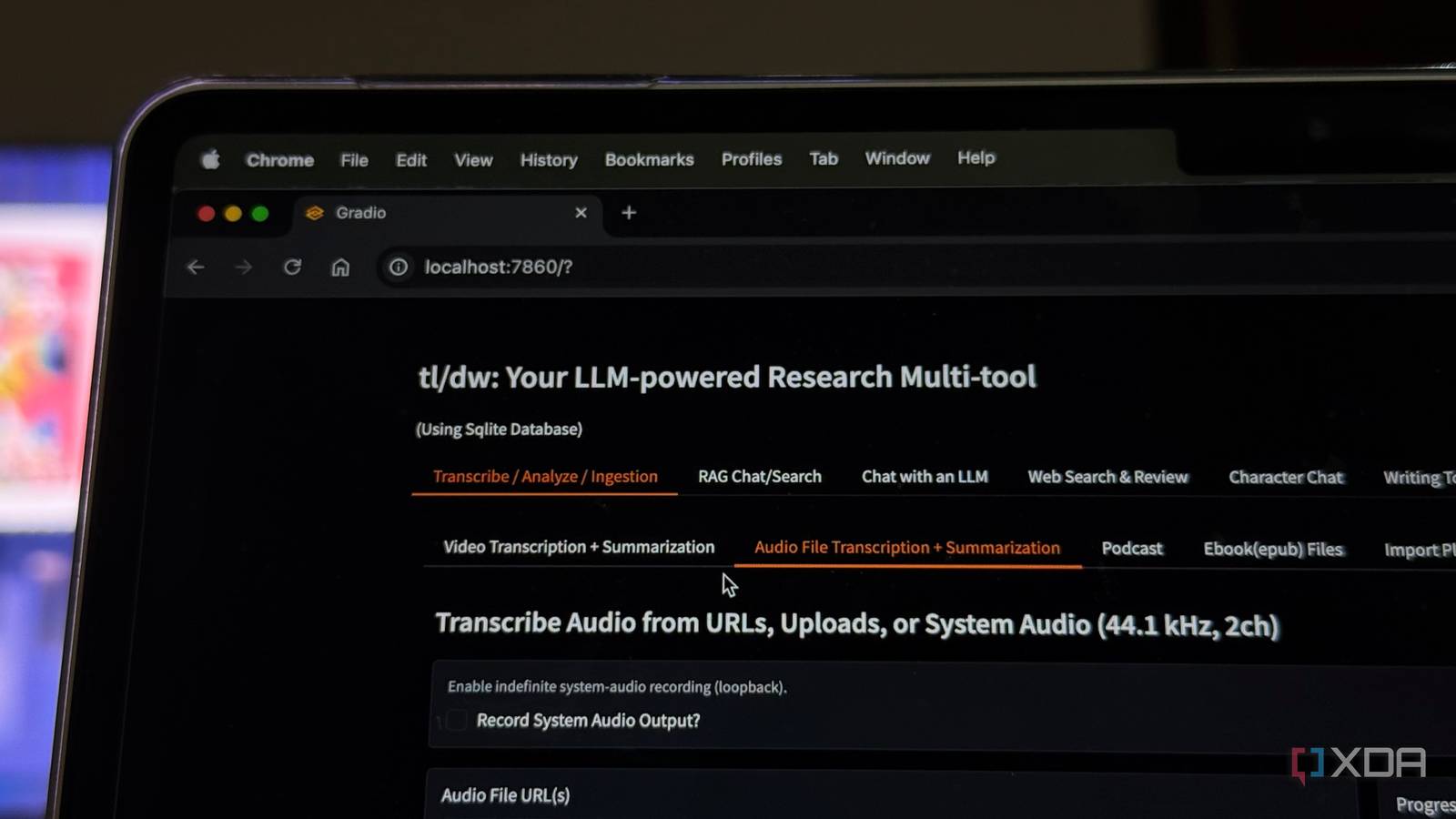Click the site info icon in address bar
Viewport: 1456px width, 819px height.
pyautogui.click(x=398, y=267)
